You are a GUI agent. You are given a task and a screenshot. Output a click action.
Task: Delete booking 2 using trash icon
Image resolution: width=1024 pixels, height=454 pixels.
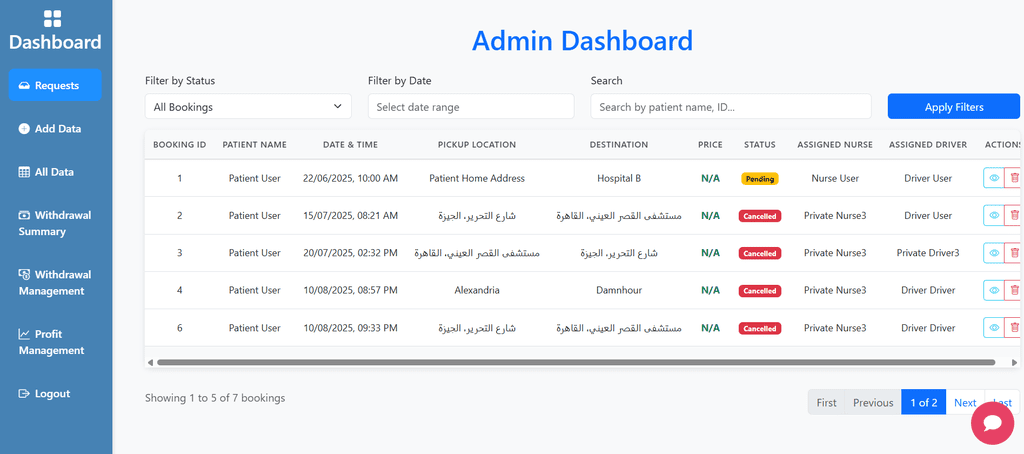pyautogui.click(x=1014, y=215)
